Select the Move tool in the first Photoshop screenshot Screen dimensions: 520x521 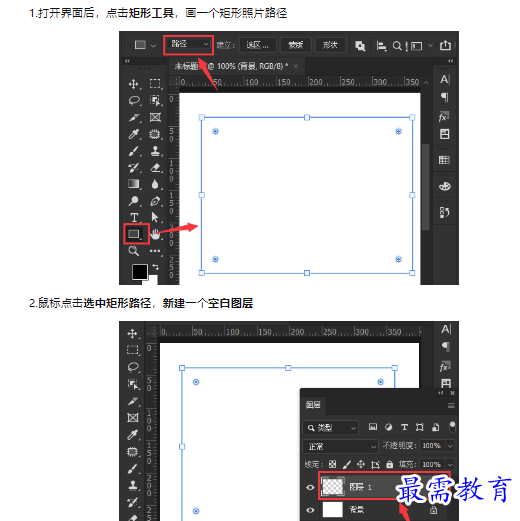134,84
